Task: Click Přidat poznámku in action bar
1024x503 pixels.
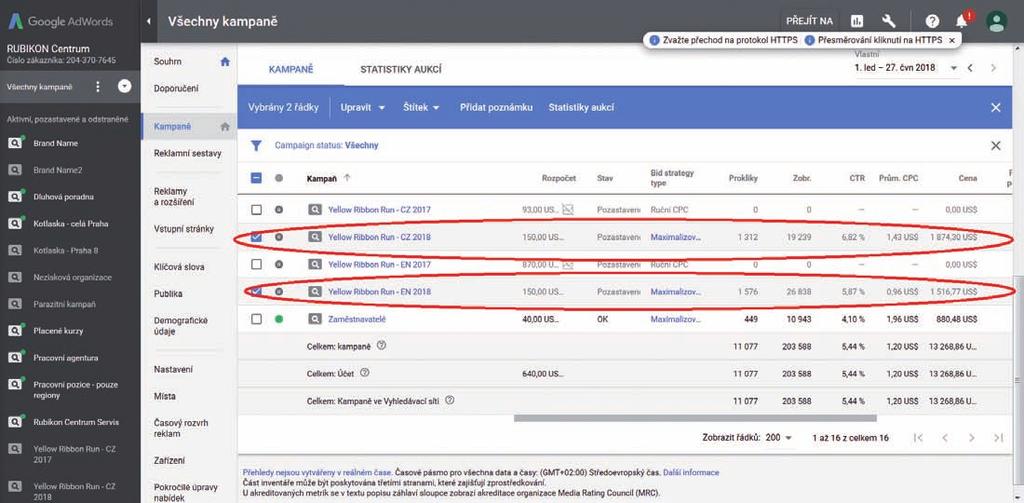Action: point(496,108)
